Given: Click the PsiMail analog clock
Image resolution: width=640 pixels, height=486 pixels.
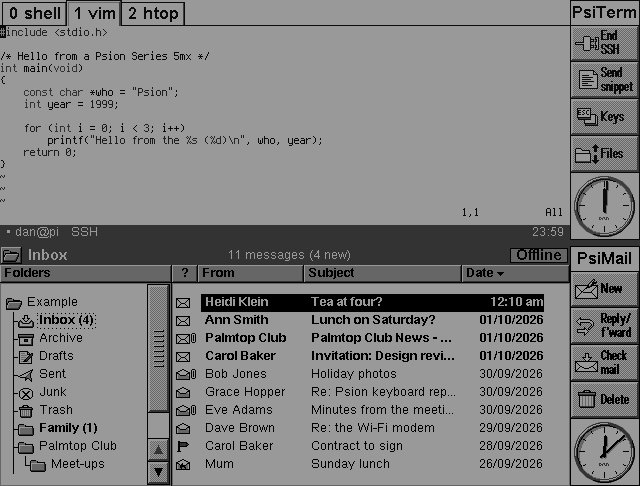Looking at the screenshot, I should (604, 452).
